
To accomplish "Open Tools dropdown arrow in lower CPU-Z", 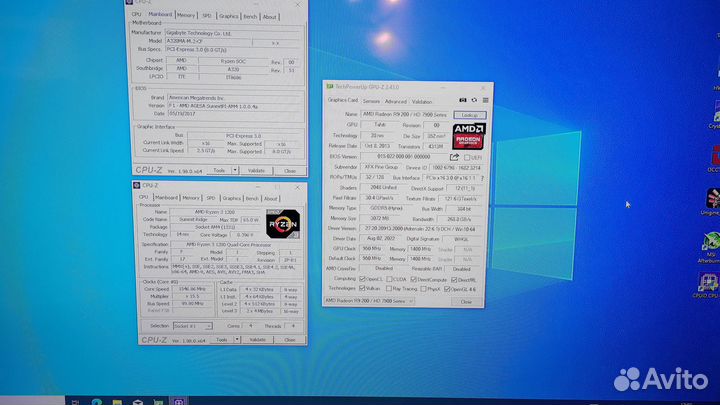I will tap(236, 339).
